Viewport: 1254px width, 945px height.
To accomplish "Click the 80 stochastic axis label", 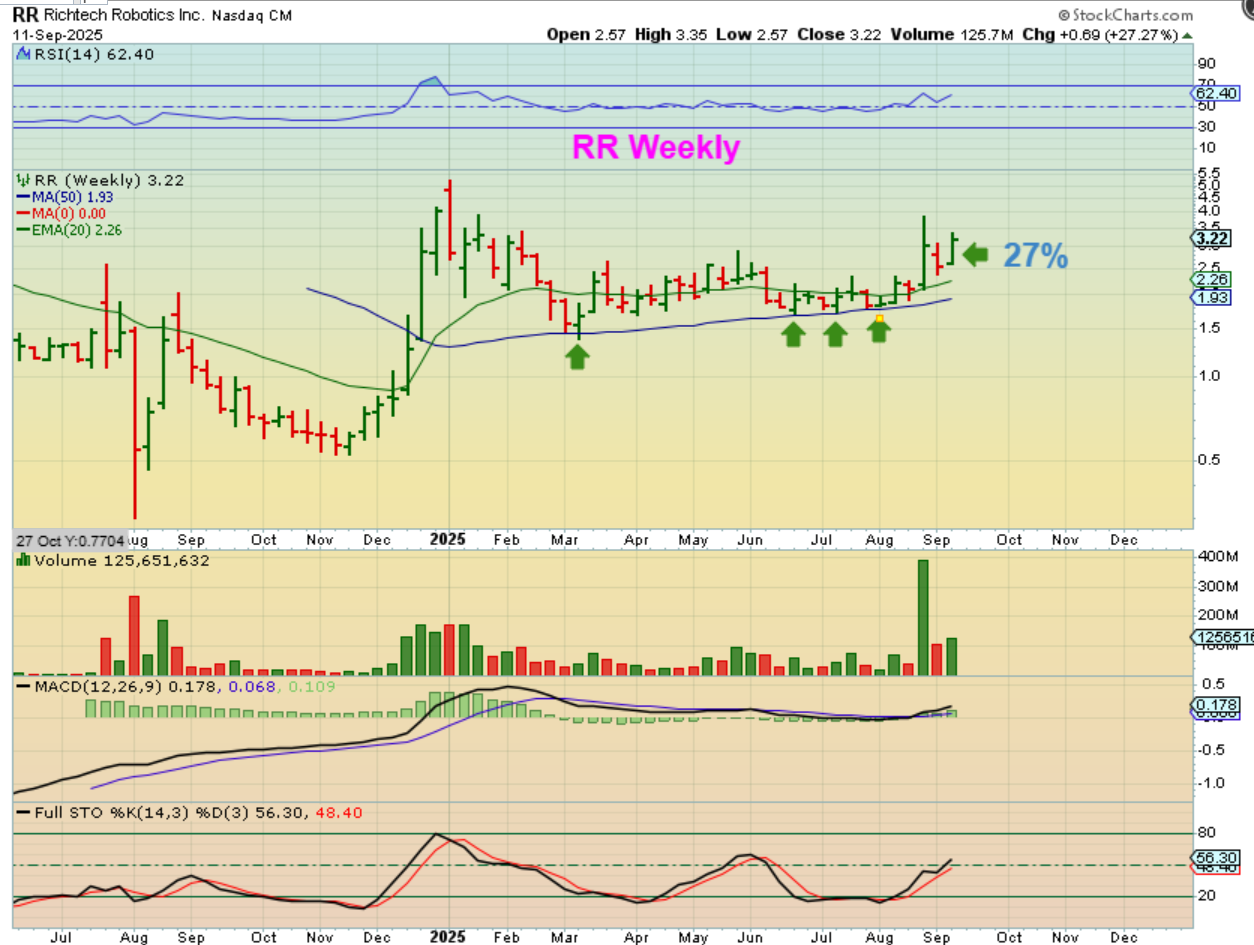I will (x=1208, y=833).
